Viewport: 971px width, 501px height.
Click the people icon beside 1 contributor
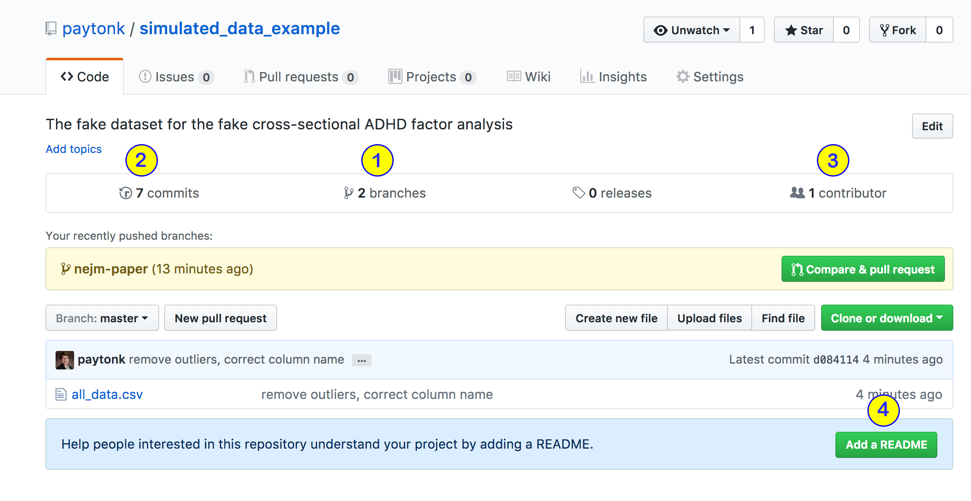pyautogui.click(x=797, y=193)
